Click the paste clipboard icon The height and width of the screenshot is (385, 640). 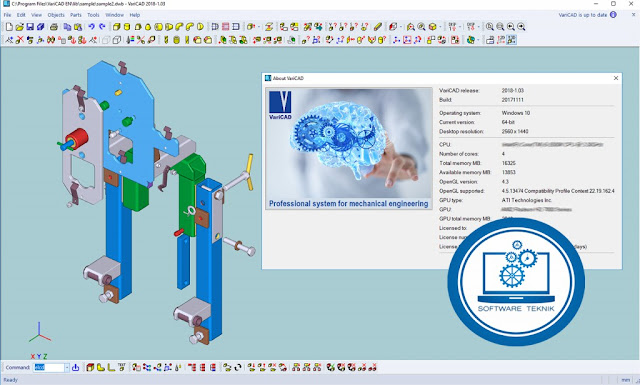click(78, 27)
